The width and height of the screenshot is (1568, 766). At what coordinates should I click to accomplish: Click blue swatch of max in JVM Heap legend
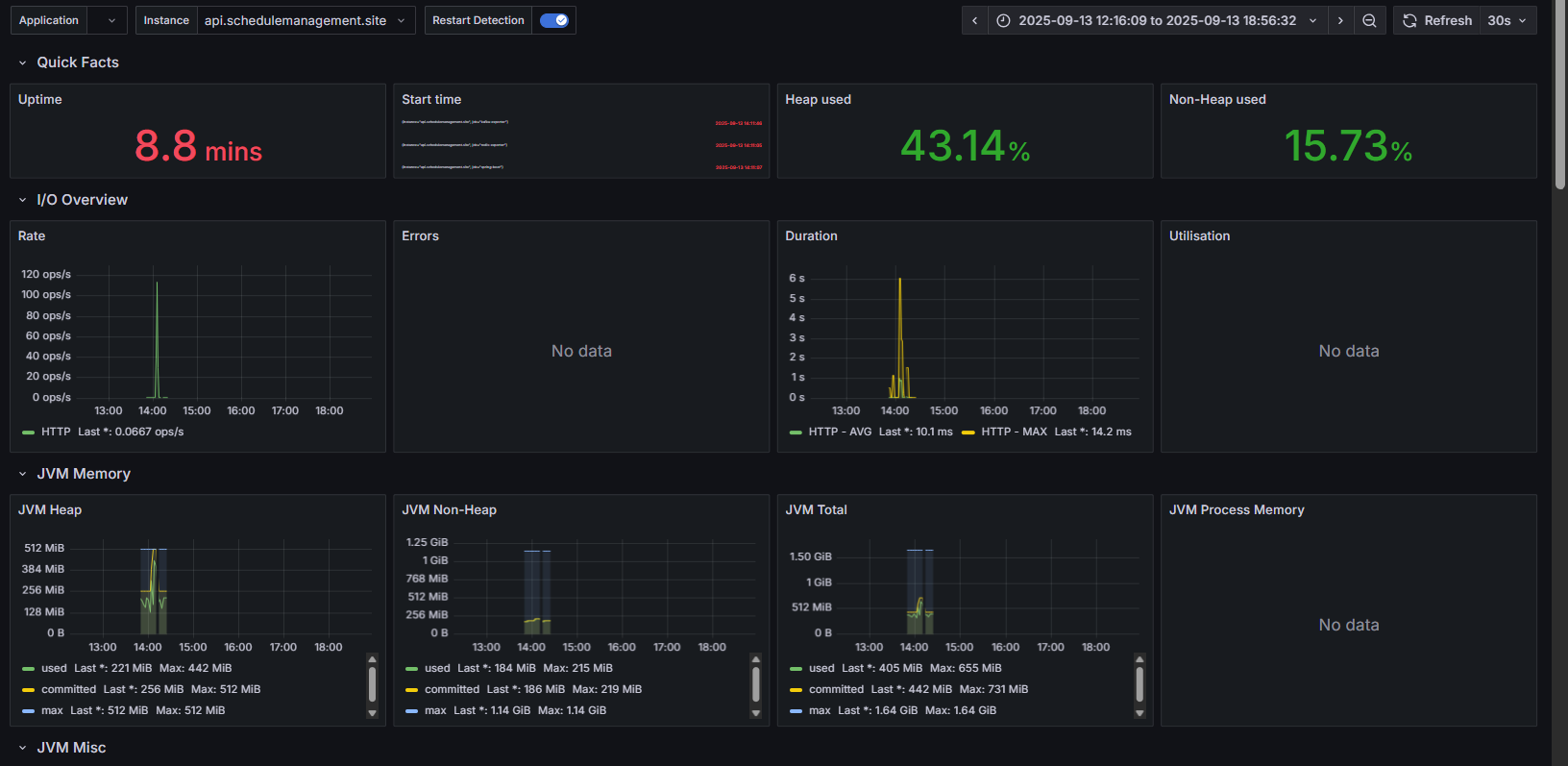point(29,711)
